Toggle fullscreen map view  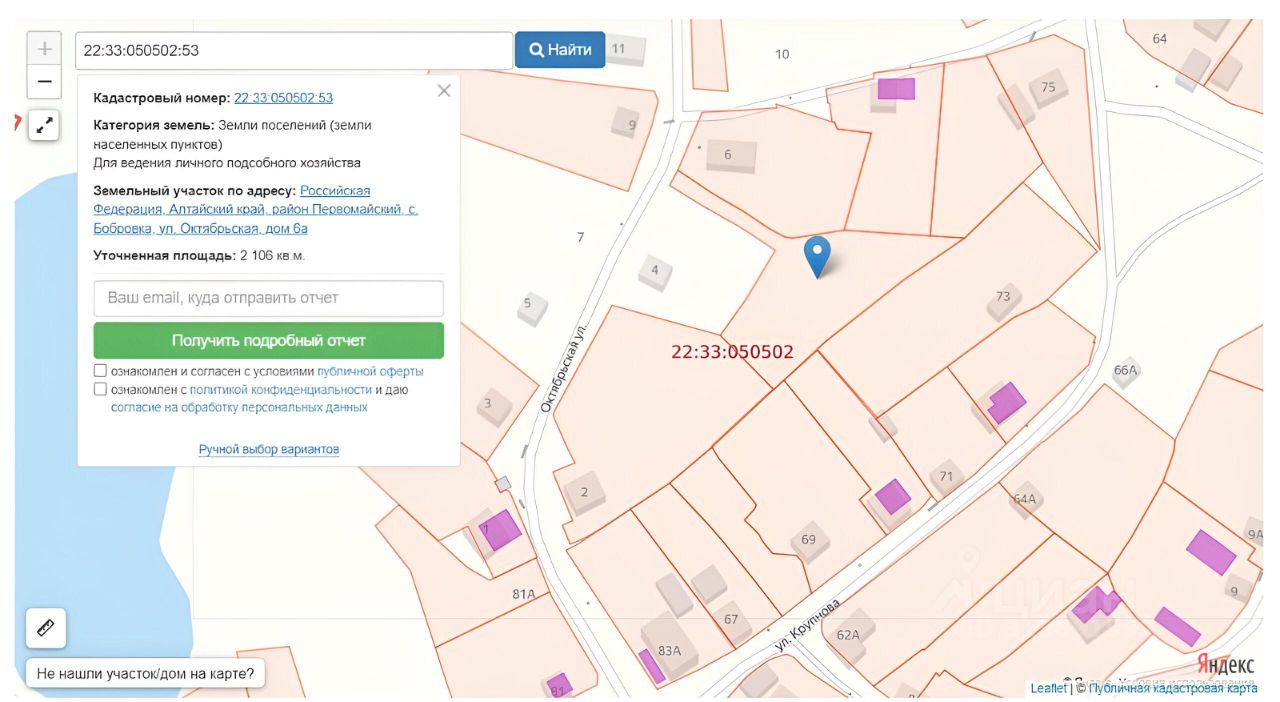click(44, 125)
